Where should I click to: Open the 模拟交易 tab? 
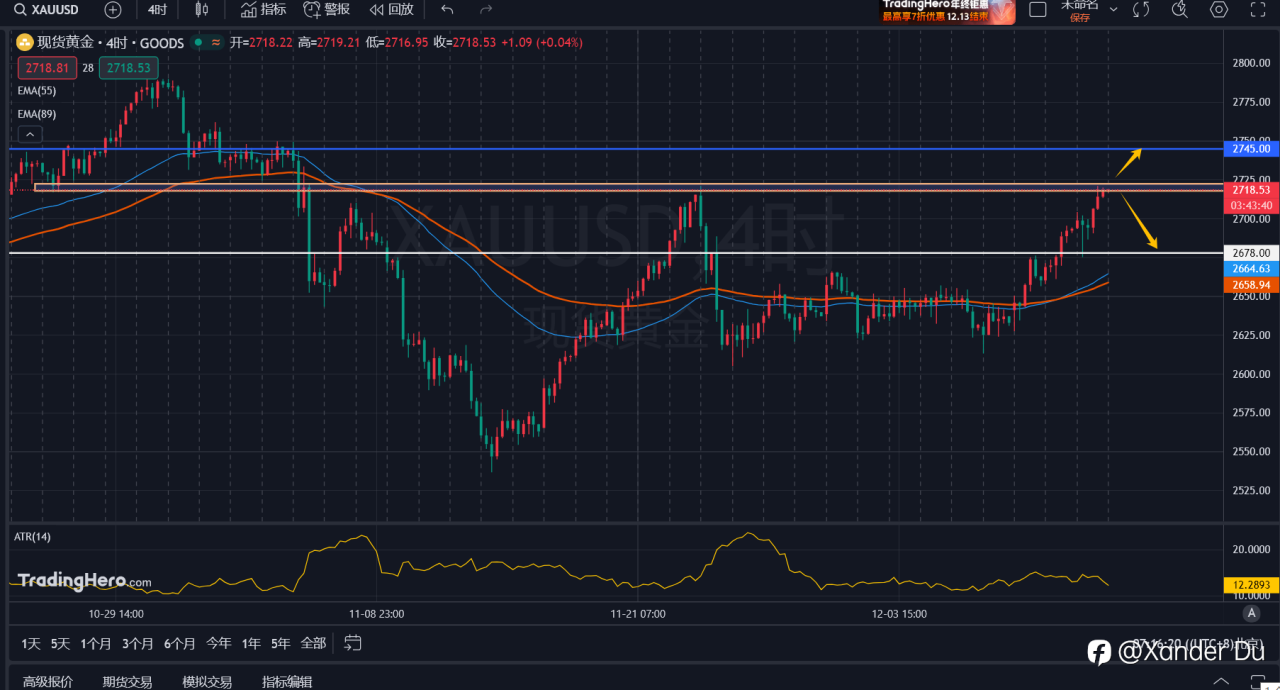(x=207, y=682)
